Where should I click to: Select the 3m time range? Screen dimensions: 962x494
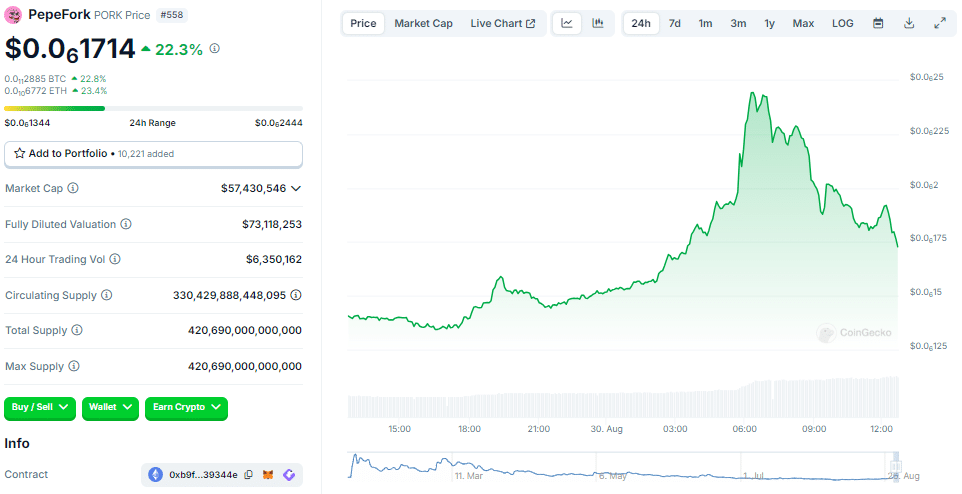click(738, 23)
